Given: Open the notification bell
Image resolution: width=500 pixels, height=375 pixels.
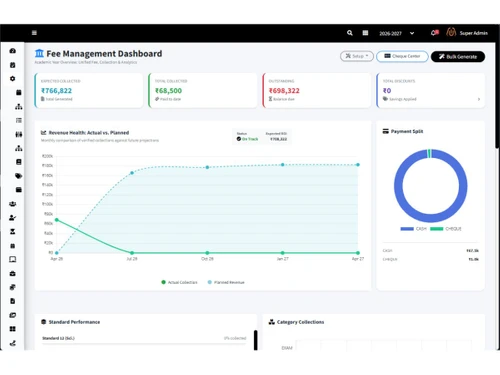Looking at the screenshot, I should [x=434, y=32].
